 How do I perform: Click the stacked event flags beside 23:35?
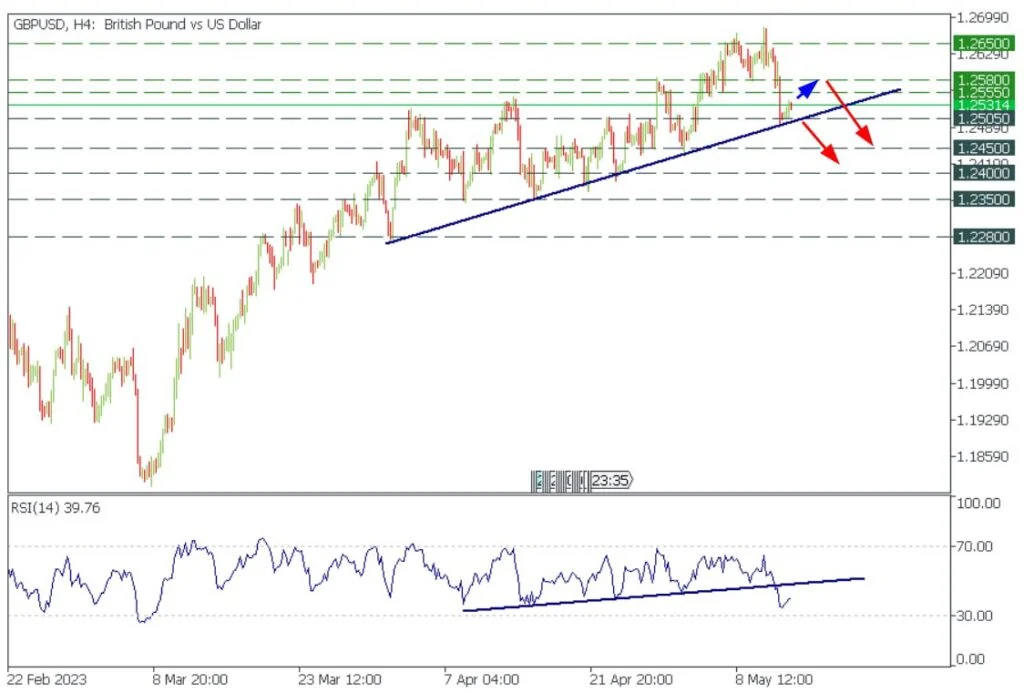pyautogui.click(x=559, y=480)
